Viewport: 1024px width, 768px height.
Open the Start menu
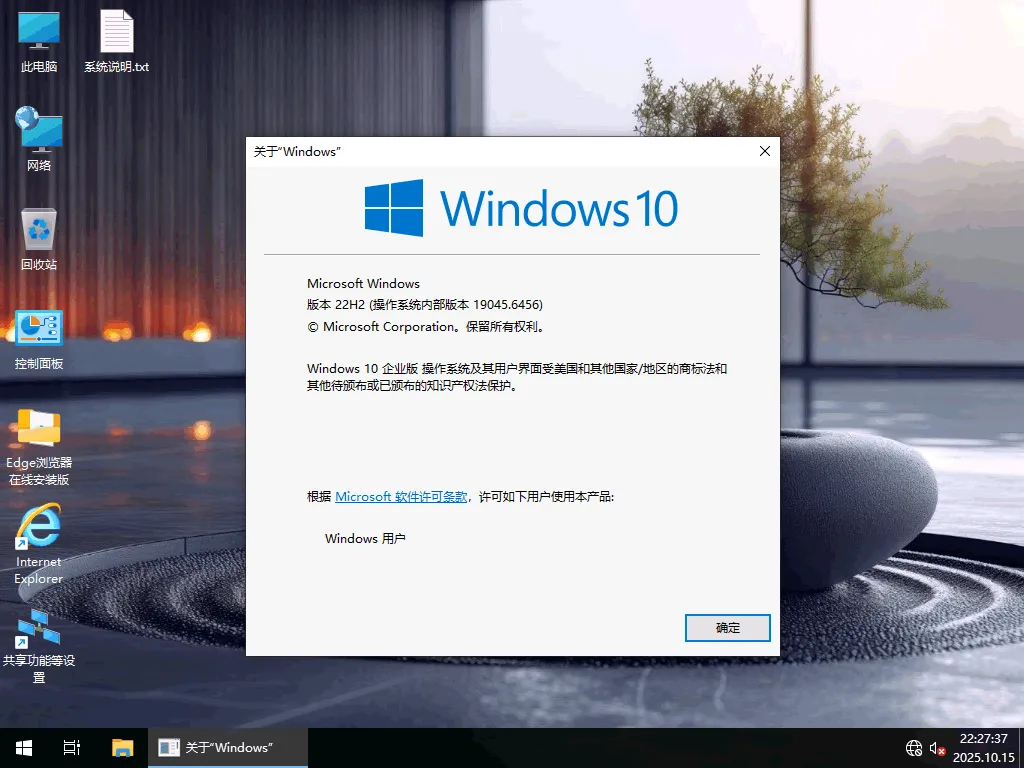point(22,747)
